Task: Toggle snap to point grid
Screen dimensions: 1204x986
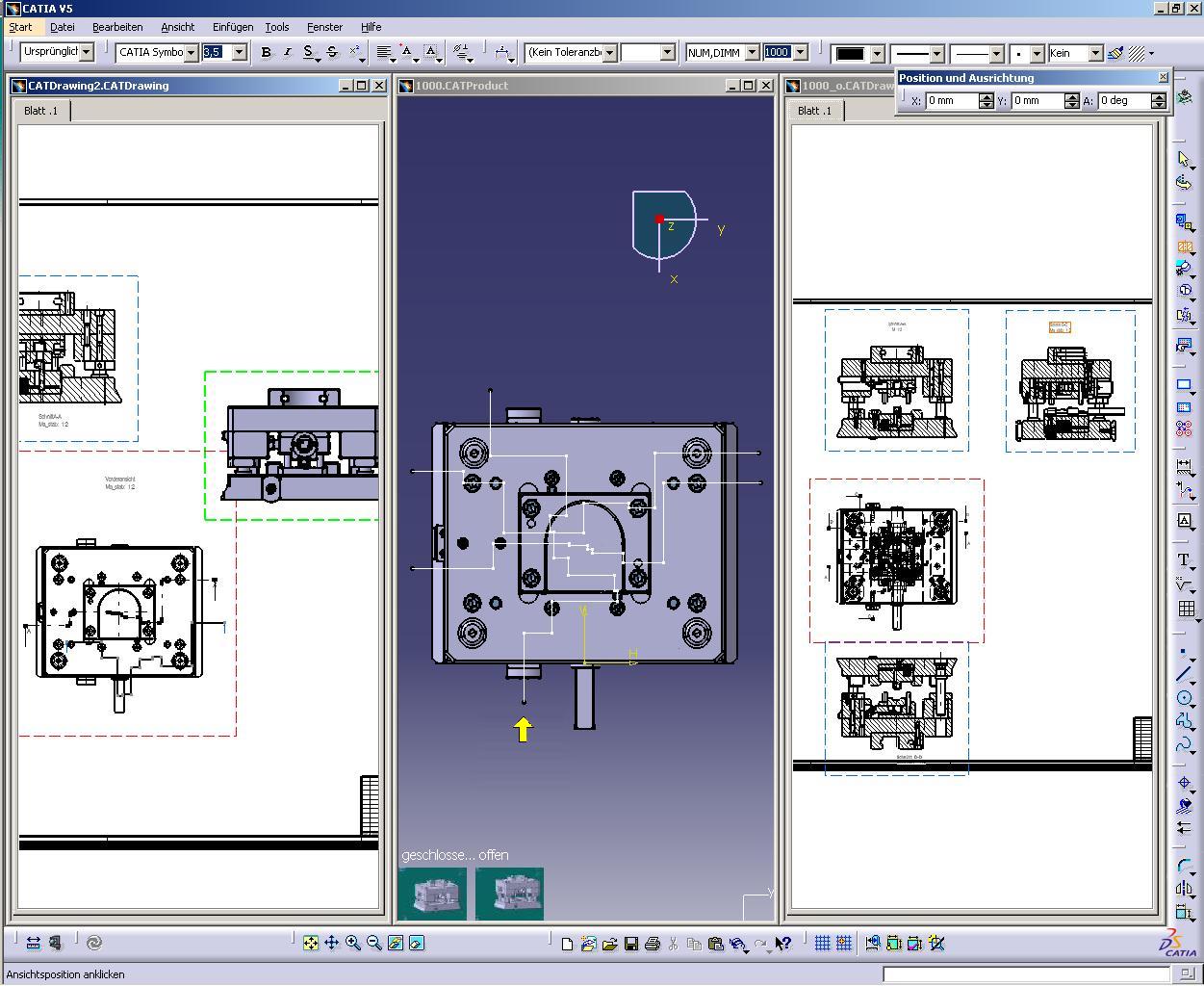Action: pos(844,944)
